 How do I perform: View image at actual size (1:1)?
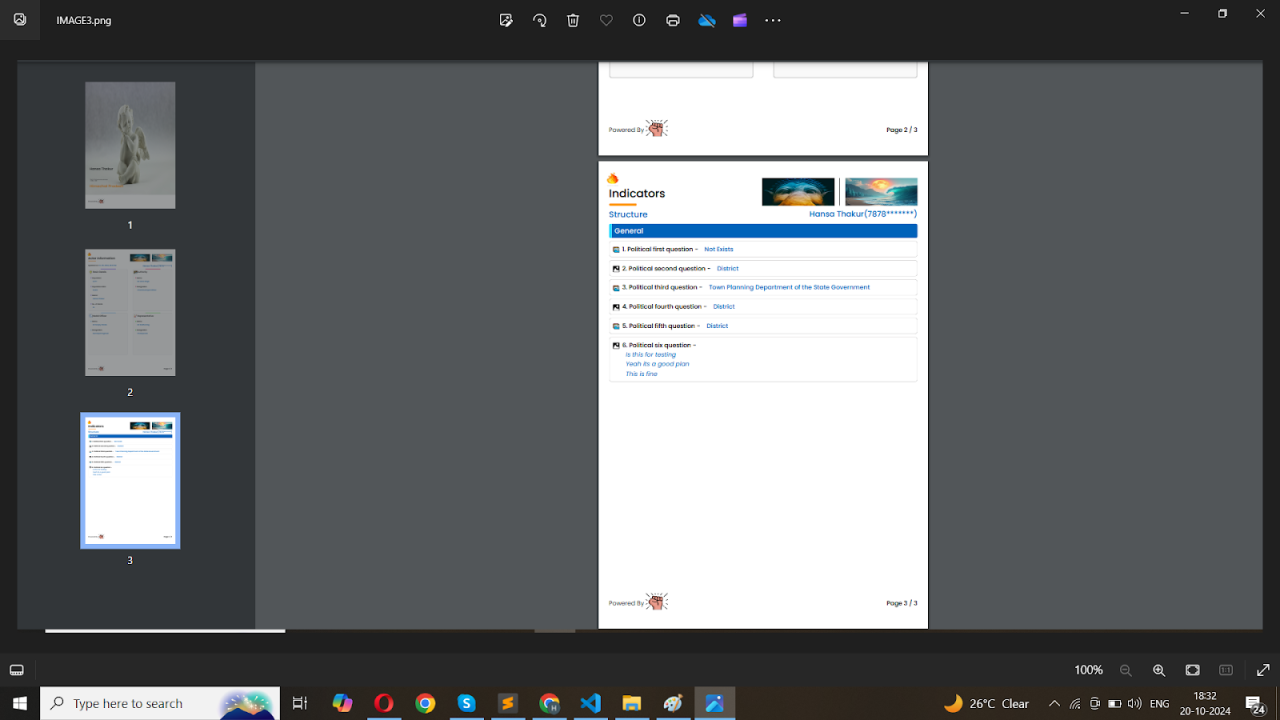point(1226,670)
